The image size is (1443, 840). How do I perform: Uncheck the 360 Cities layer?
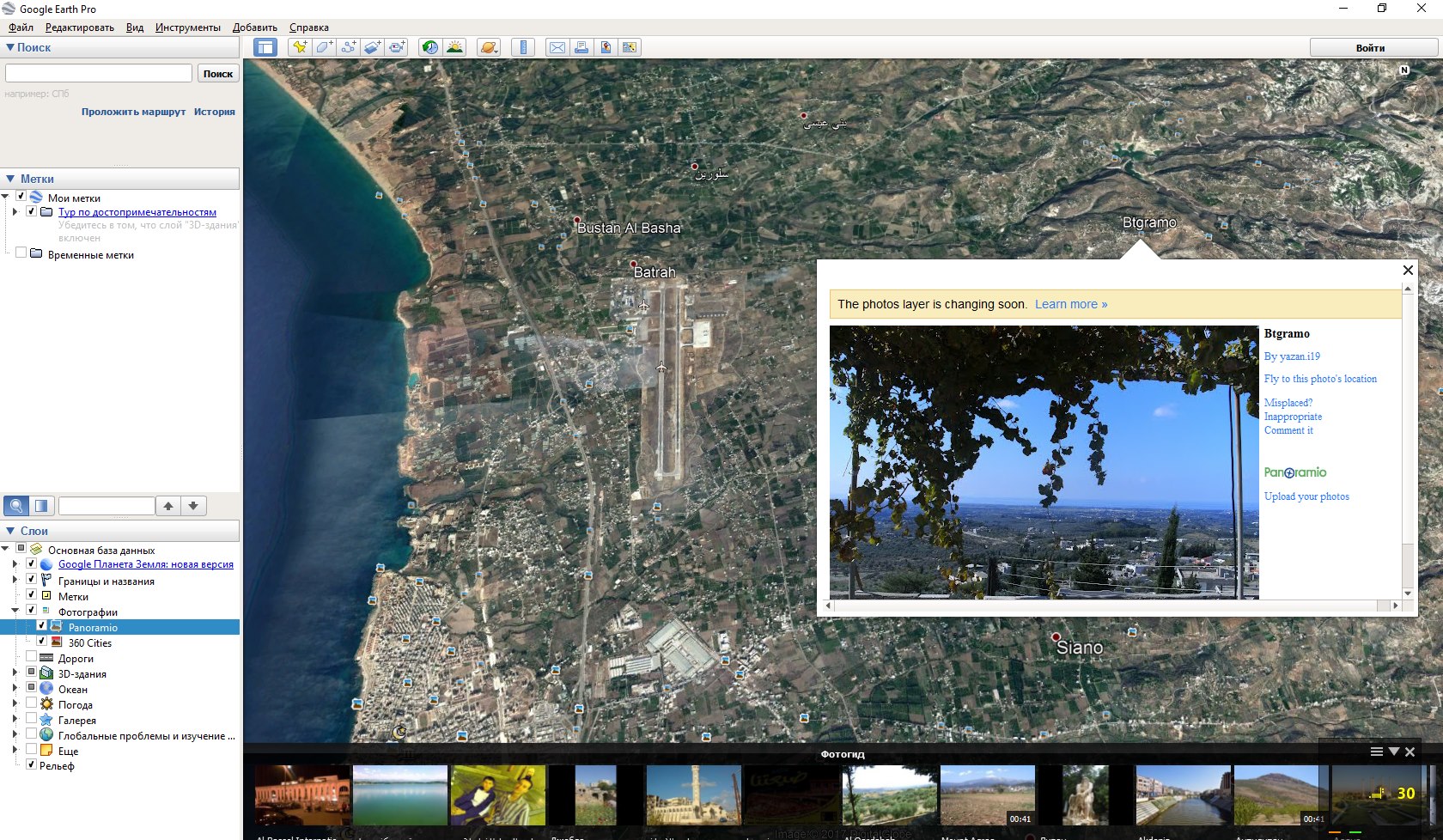click(42, 642)
